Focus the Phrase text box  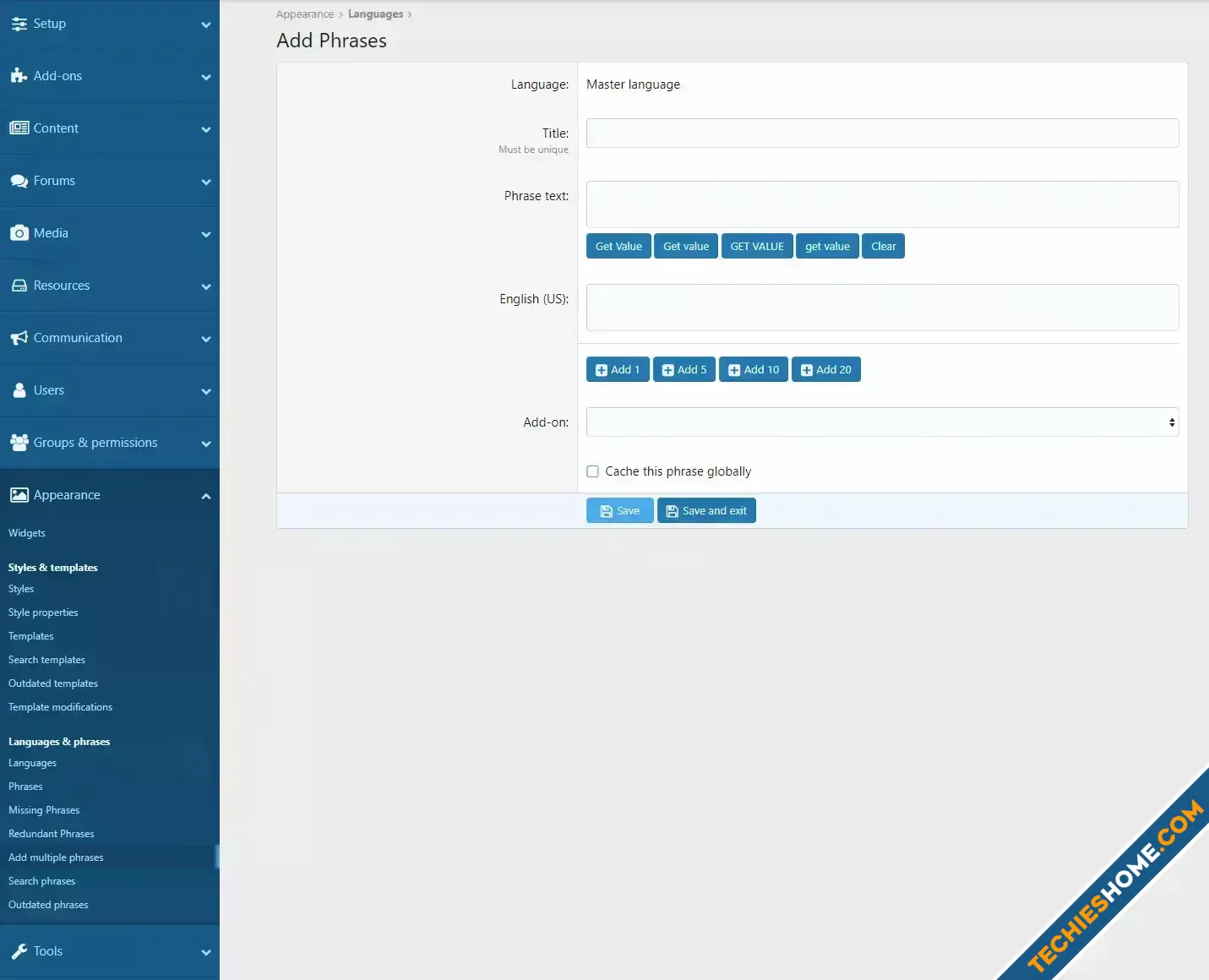[x=882, y=204]
